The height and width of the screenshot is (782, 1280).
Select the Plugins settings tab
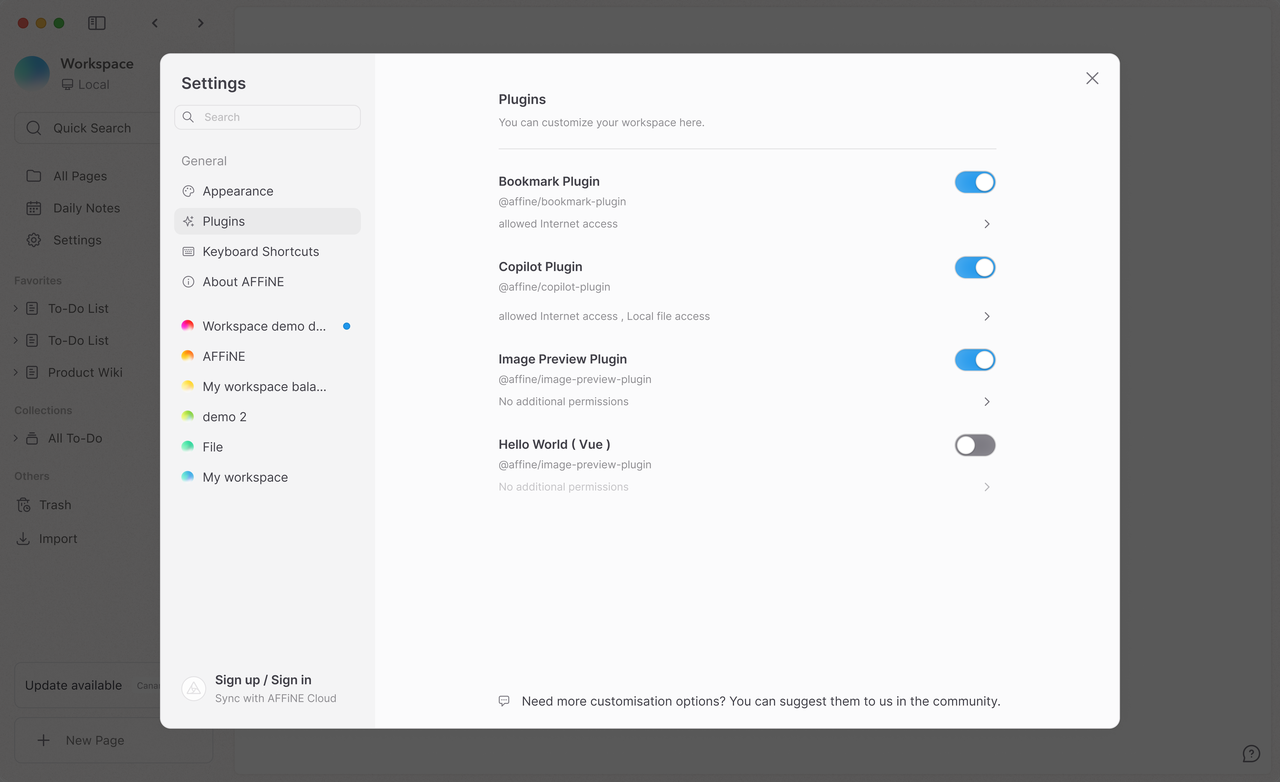[267, 221]
